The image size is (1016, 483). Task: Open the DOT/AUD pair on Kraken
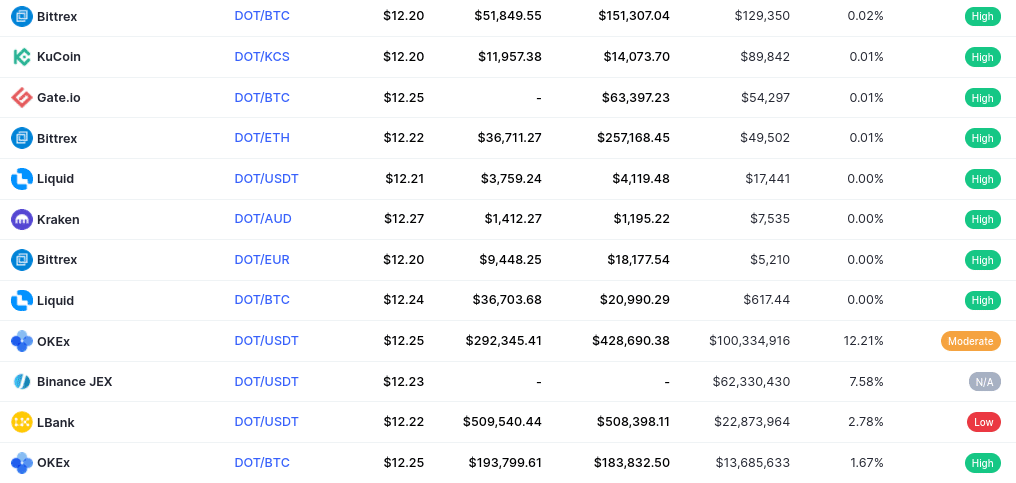tap(263, 218)
